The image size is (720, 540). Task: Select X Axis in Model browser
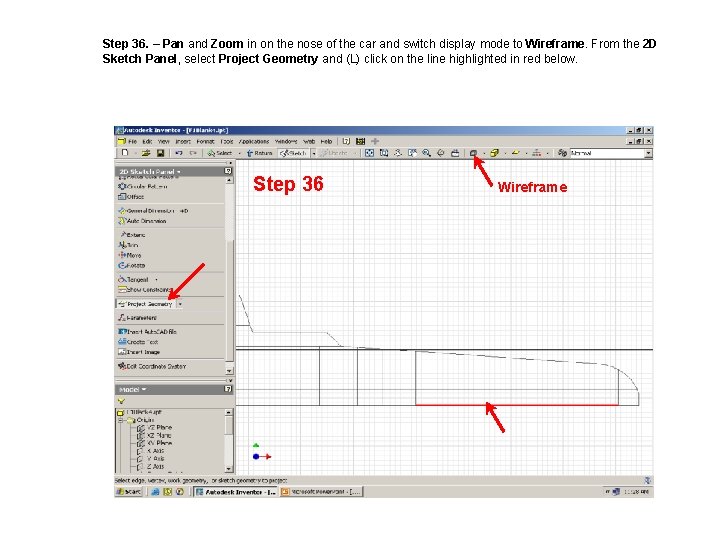151,450
